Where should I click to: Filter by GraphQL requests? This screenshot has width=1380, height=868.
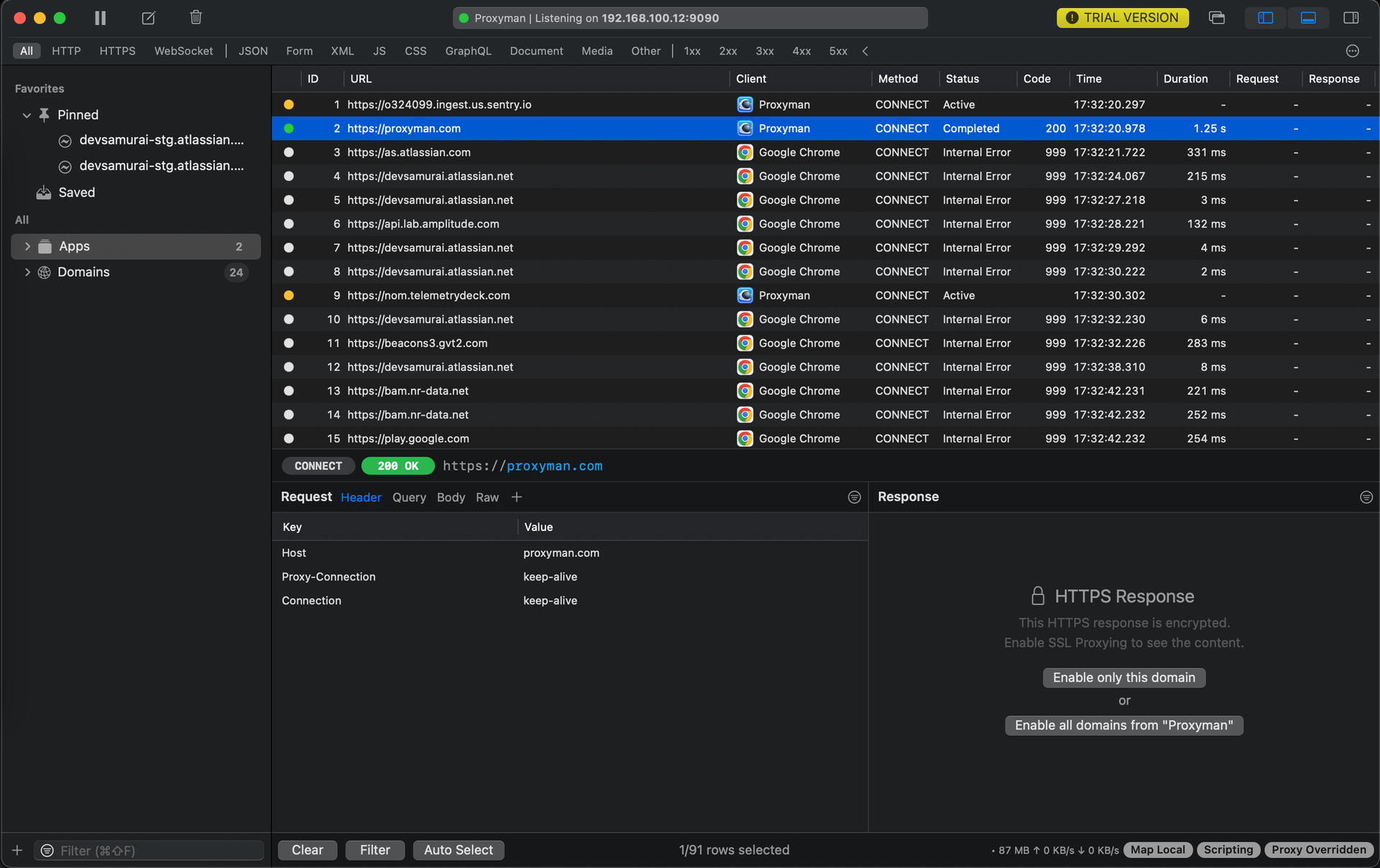tap(468, 51)
